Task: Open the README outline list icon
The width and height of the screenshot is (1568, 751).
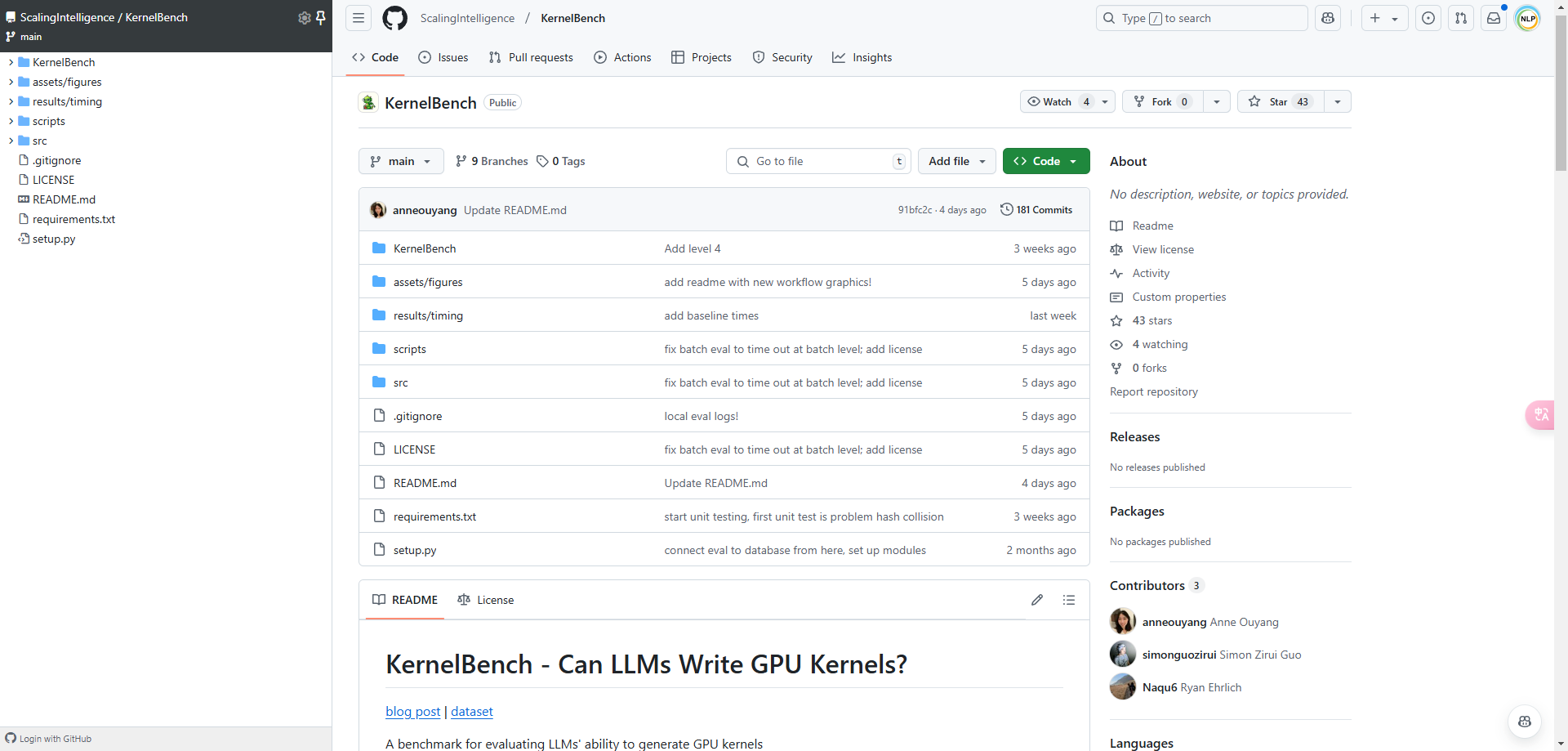Action: pyautogui.click(x=1068, y=600)
